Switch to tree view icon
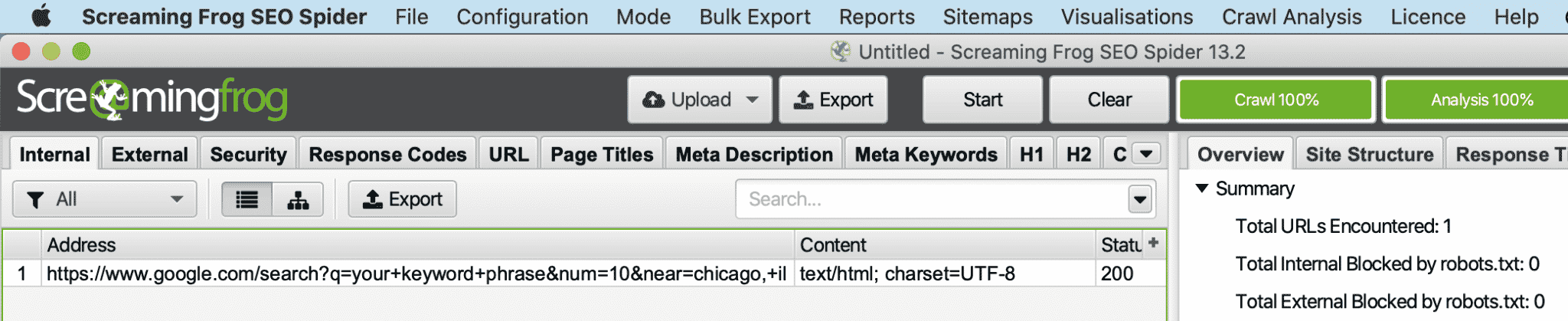The image size is (1568, 321). point(298,200)
